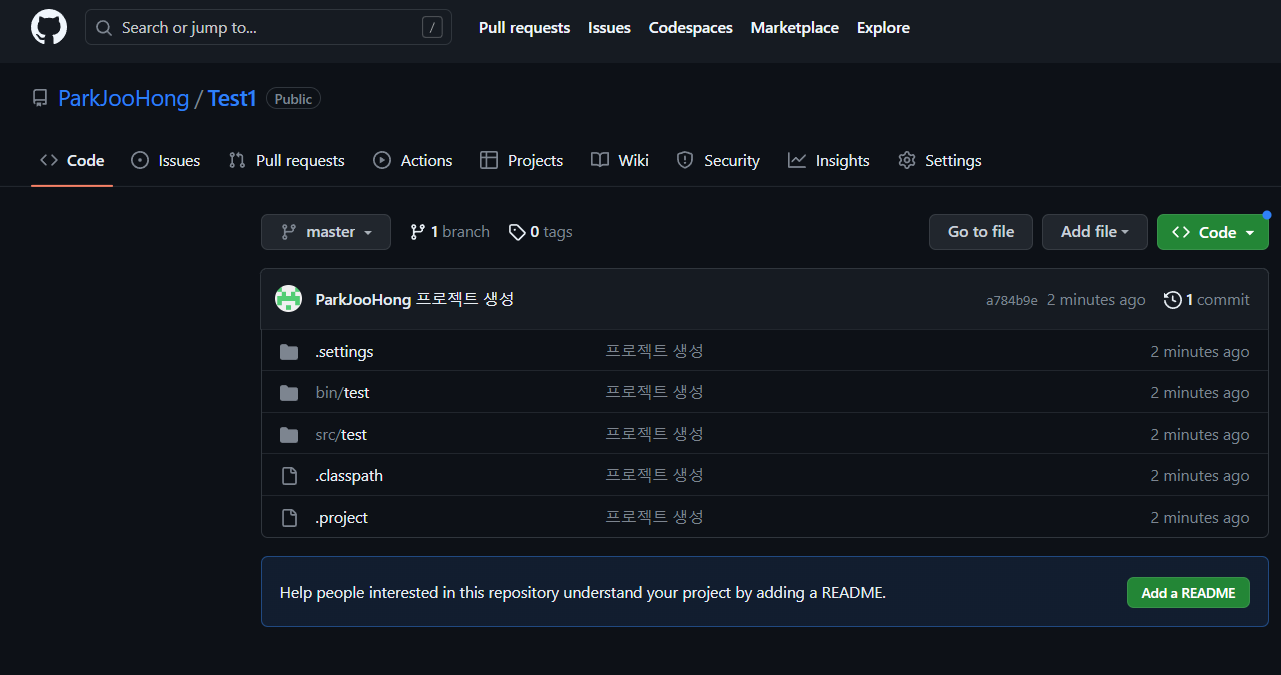Screen dimensions: 1281x675
Task: Click '2 minutes ago' in src/test row
Action: (1200, 435)
